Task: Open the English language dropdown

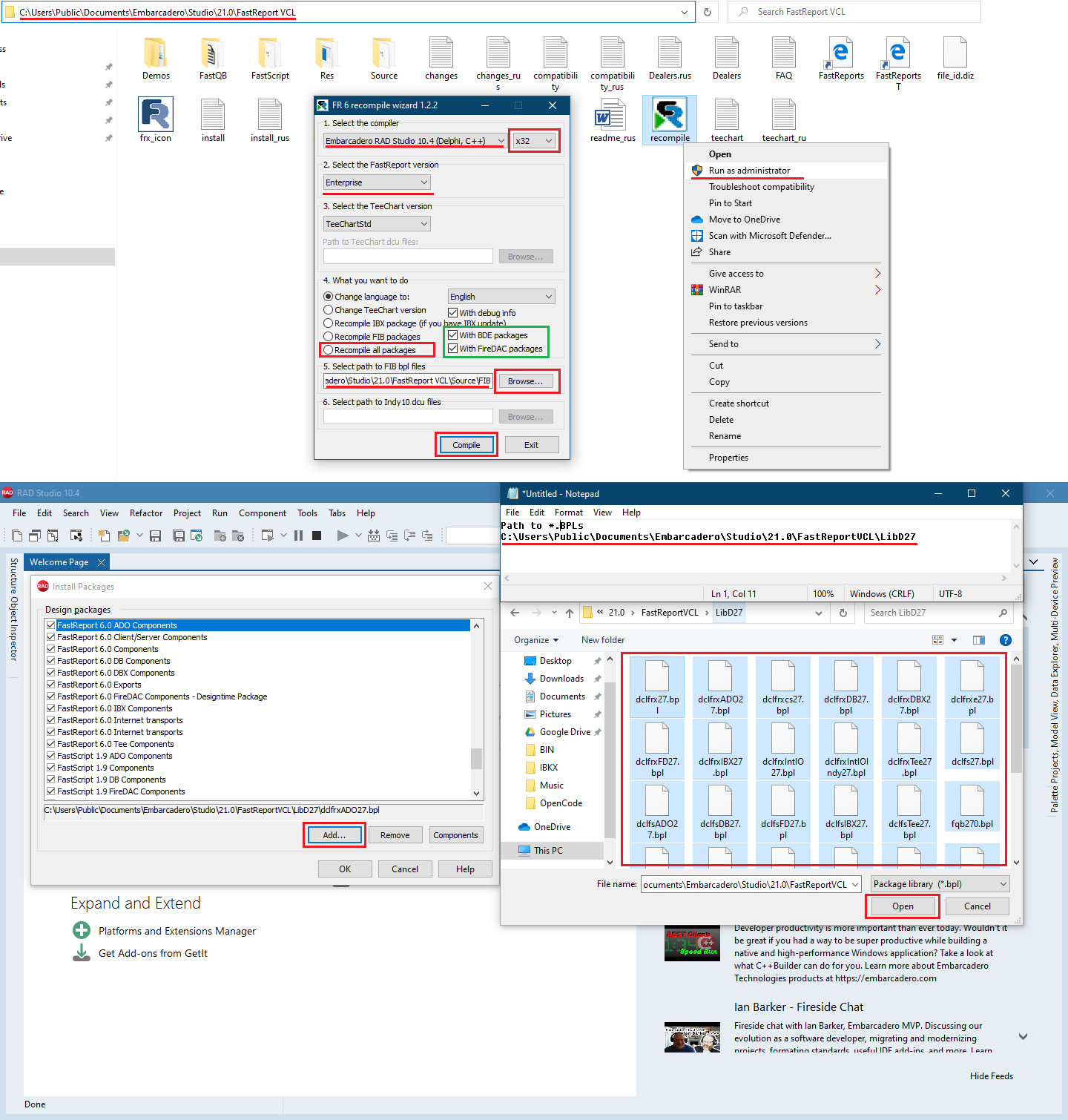Action: point(501,297)
